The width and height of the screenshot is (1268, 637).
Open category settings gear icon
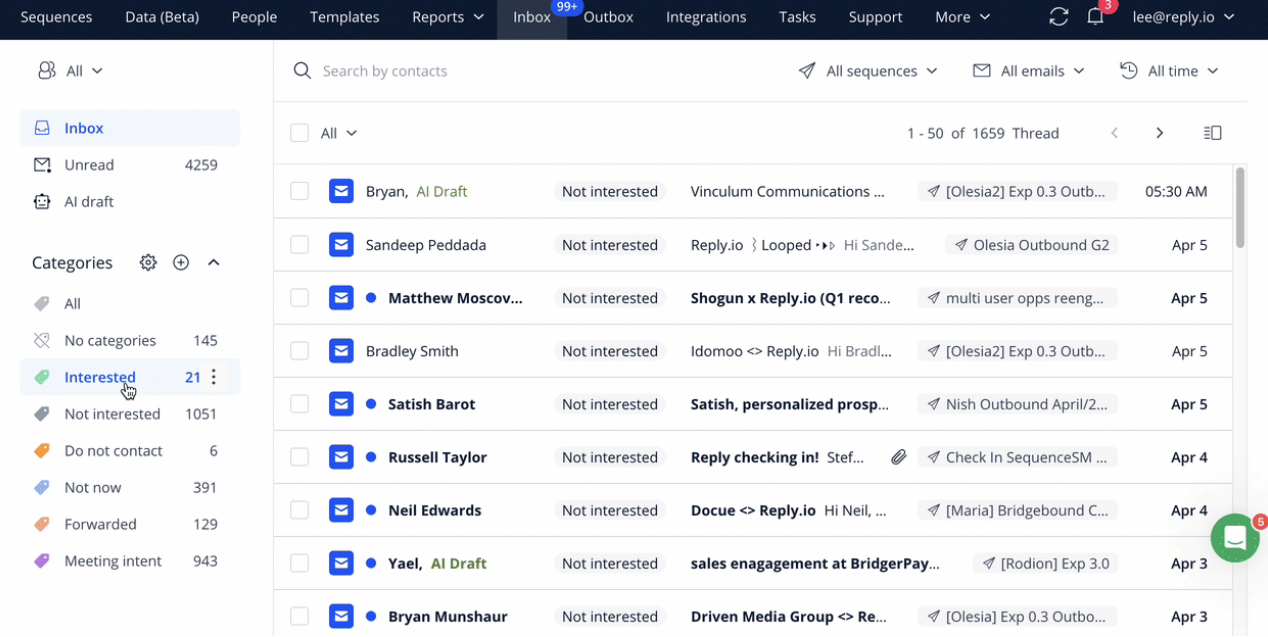tap(148, 262)
